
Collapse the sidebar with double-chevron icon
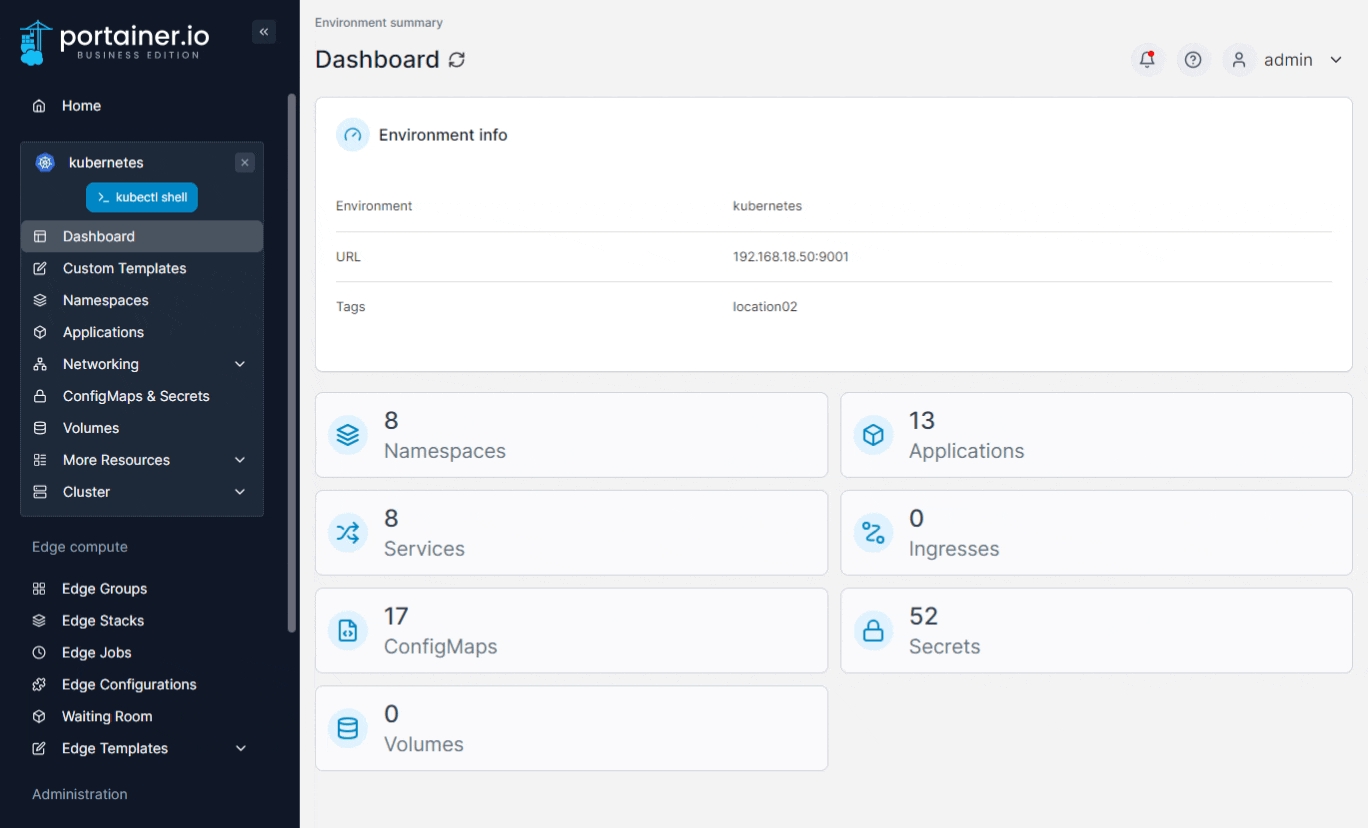264,32
